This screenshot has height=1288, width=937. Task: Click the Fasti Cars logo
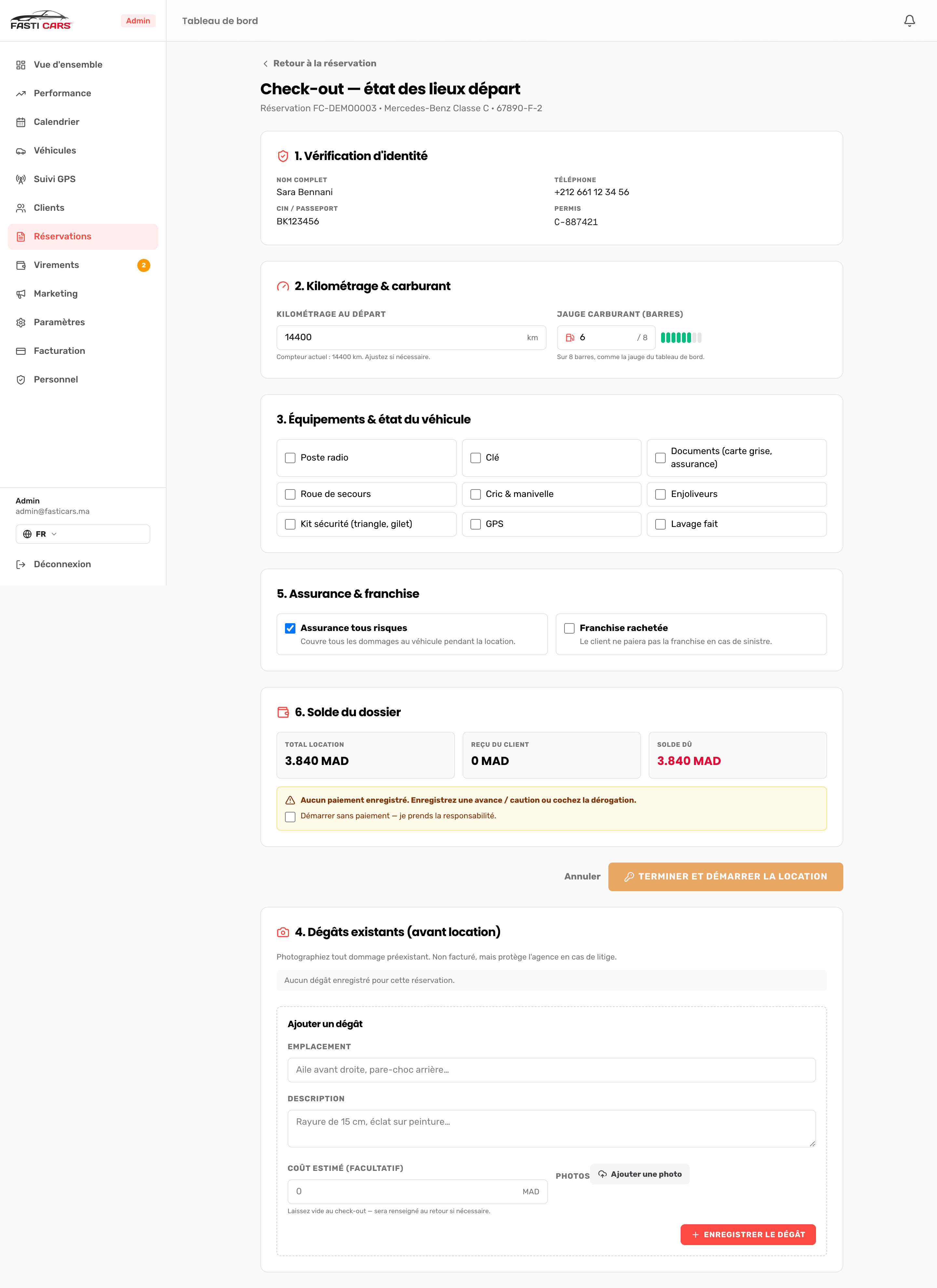[41, 20]
